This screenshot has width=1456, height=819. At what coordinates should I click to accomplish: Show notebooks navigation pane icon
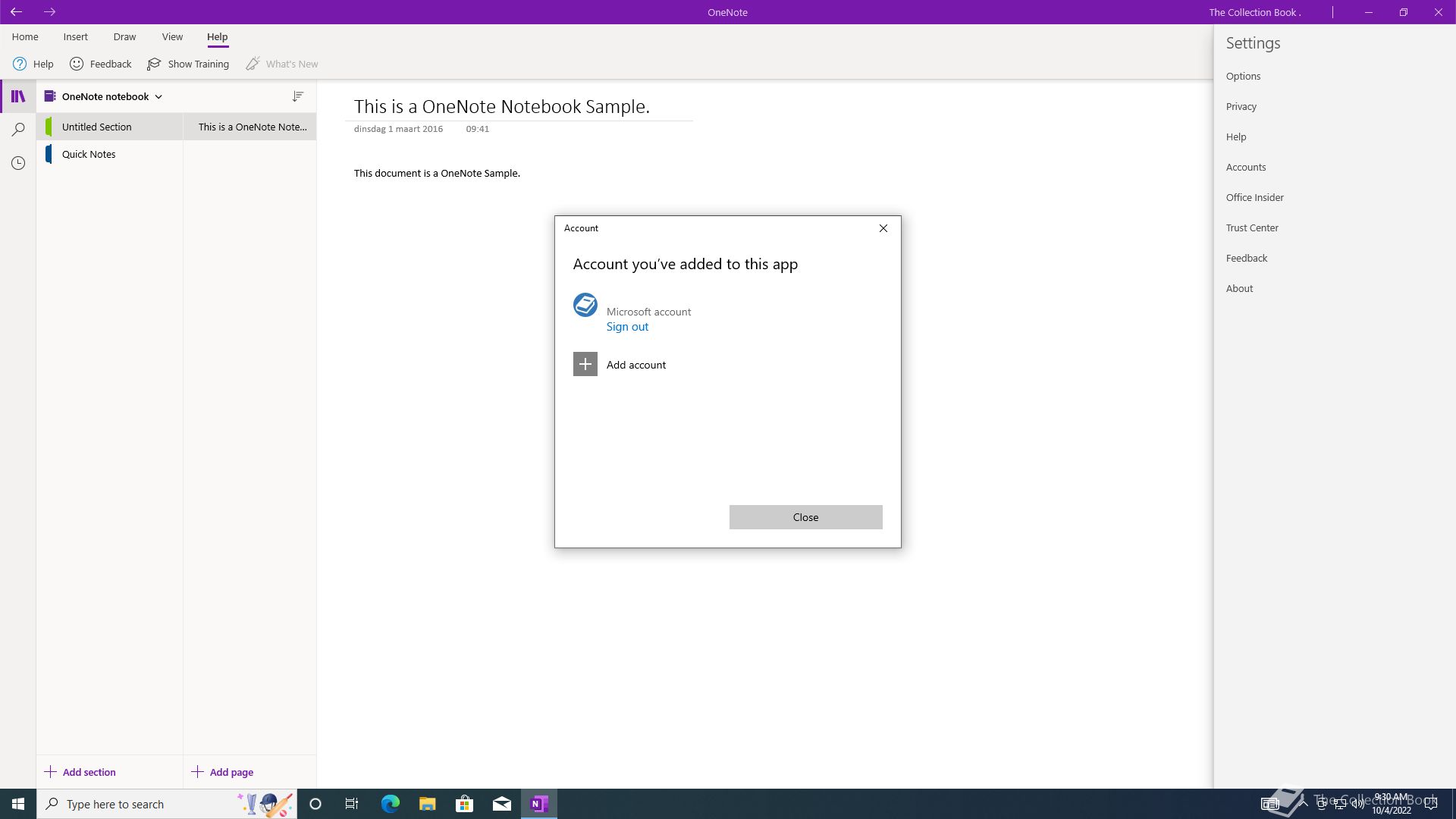coord(18,96)
